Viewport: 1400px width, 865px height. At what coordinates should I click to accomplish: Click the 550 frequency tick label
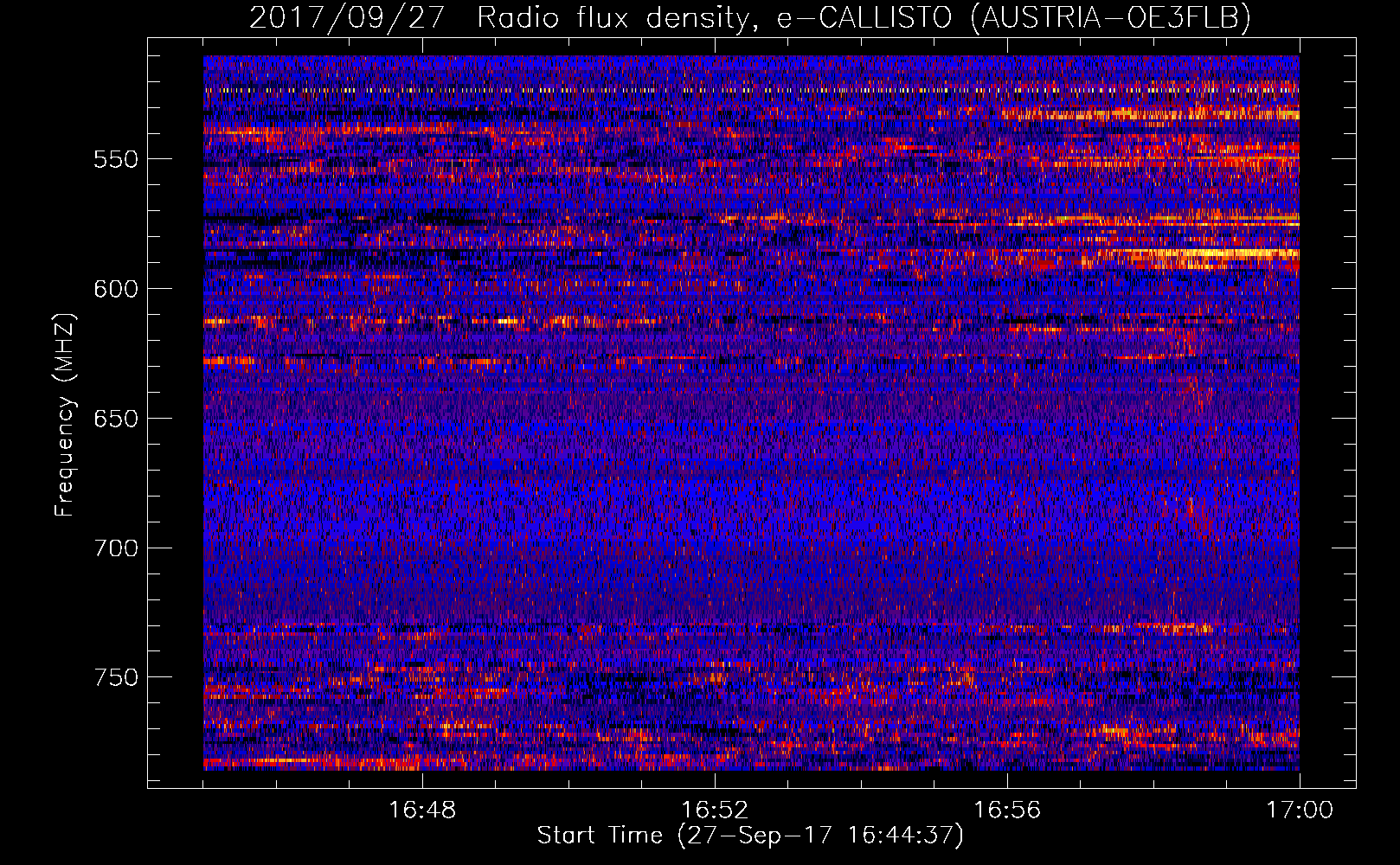tap(115, 159)
